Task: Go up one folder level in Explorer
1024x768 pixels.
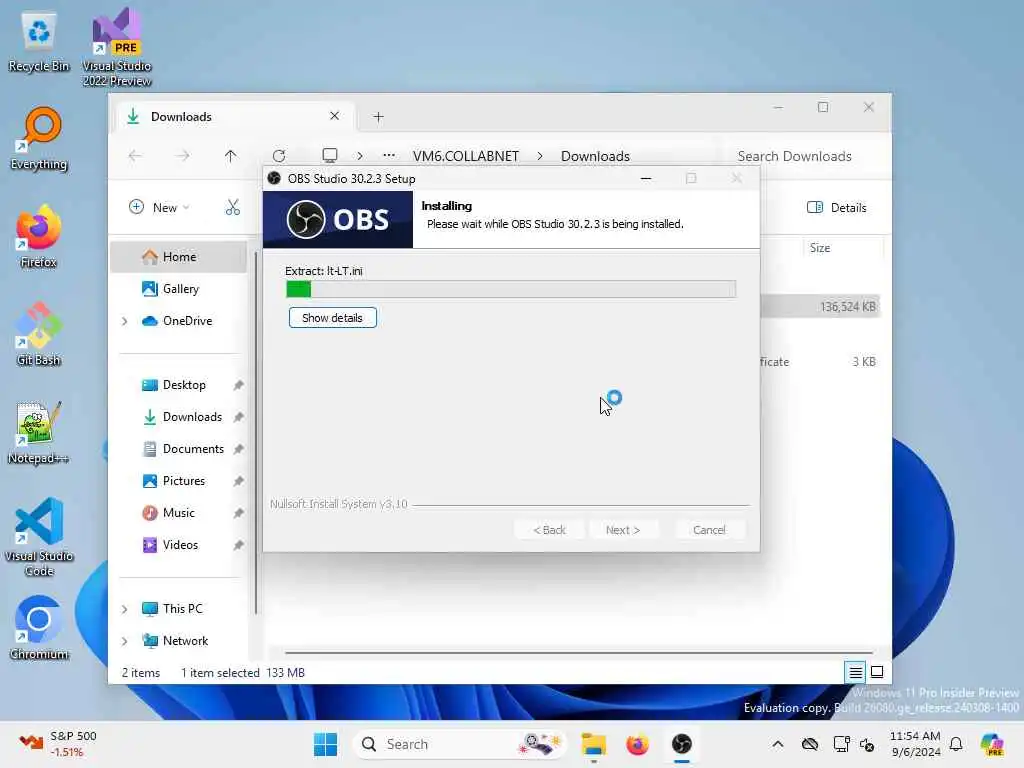Action: click(231, 156)
